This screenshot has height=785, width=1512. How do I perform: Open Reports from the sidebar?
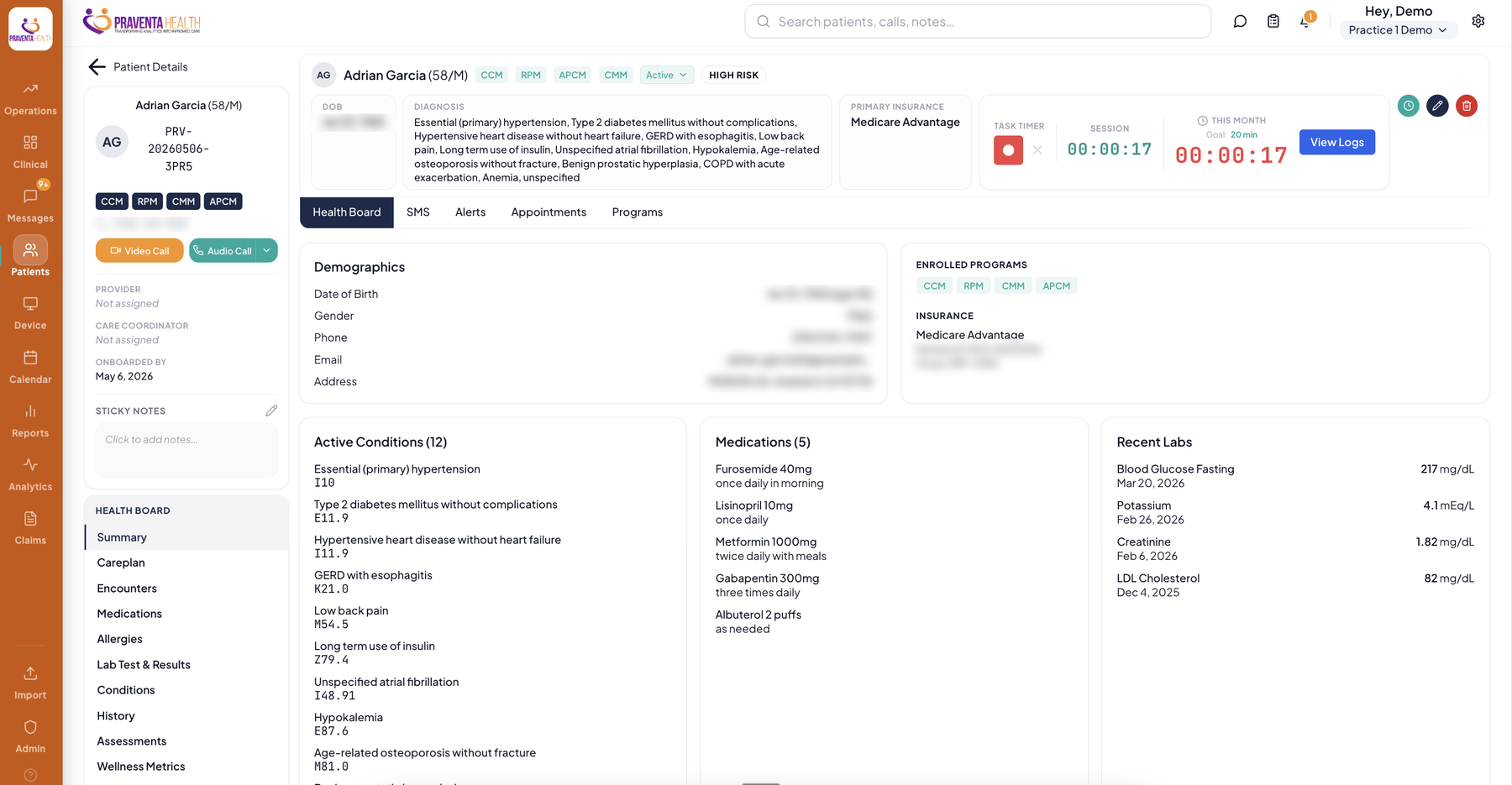coord(30,421)
